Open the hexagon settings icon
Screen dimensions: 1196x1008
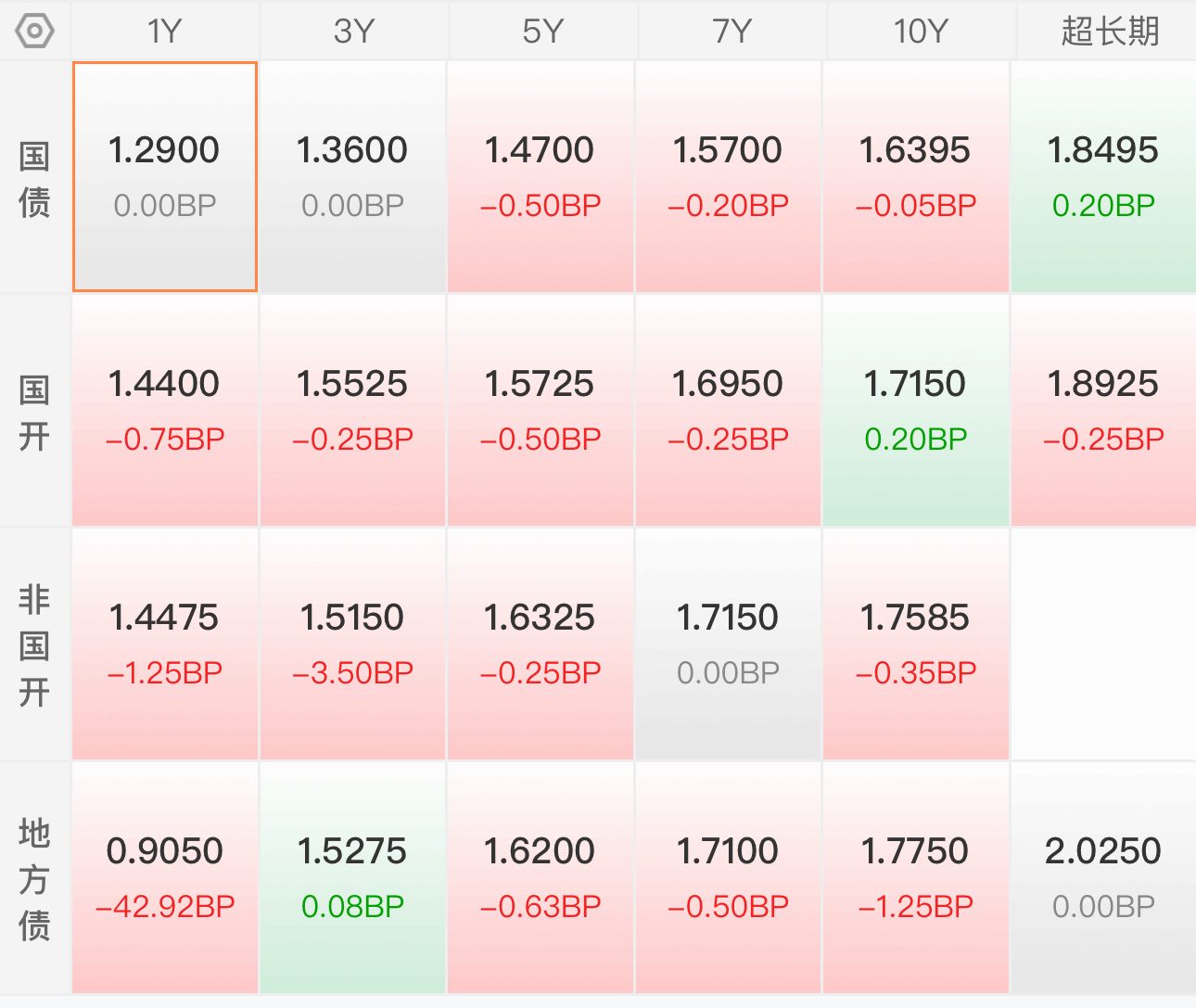click(x=35, y=32)
